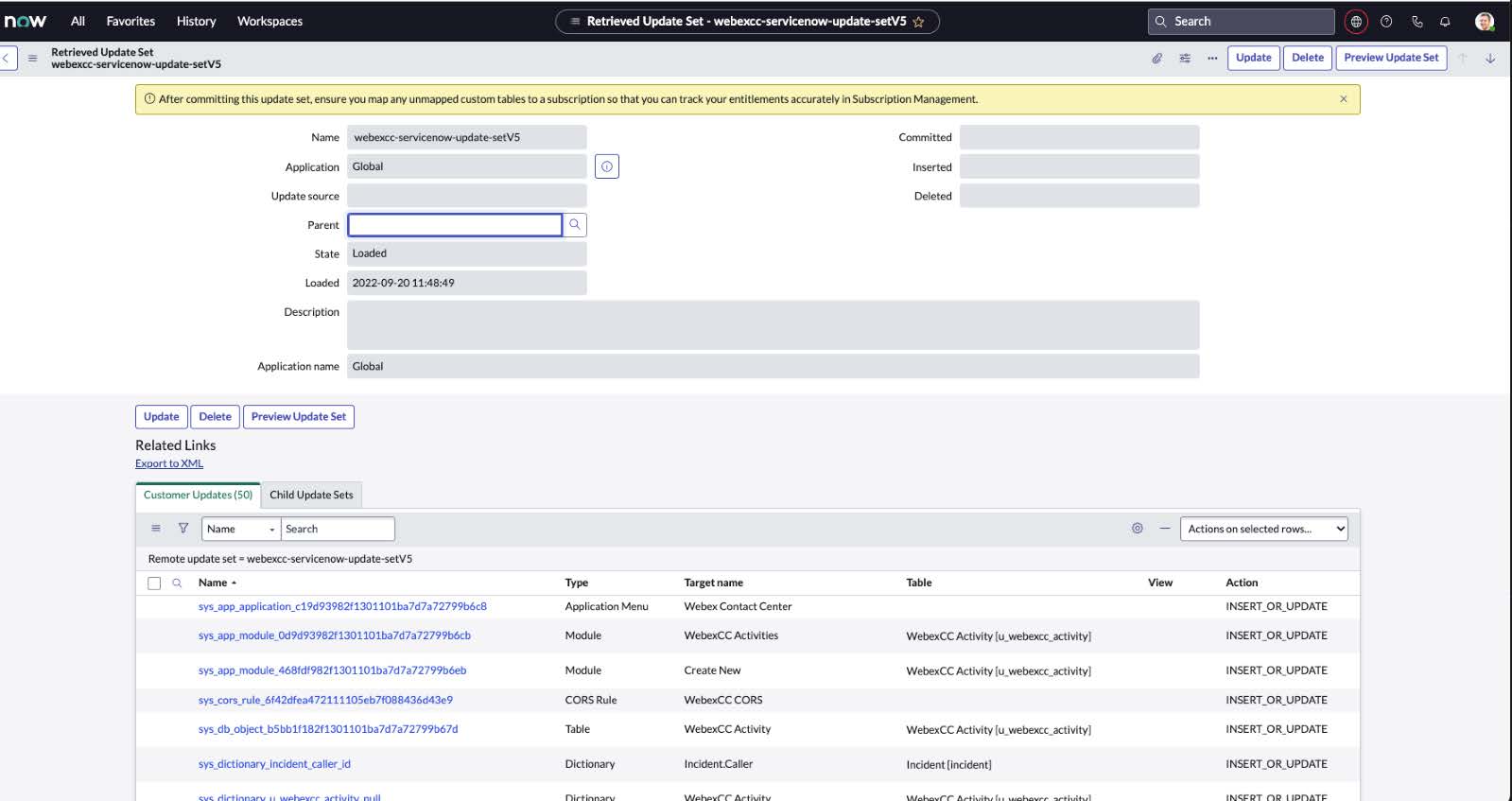Open the sys_app_module_468fdf982f1301101ba7d7a72799b6eb link
The height and width of the screenshot is (801, 1512).
point(332,670)
